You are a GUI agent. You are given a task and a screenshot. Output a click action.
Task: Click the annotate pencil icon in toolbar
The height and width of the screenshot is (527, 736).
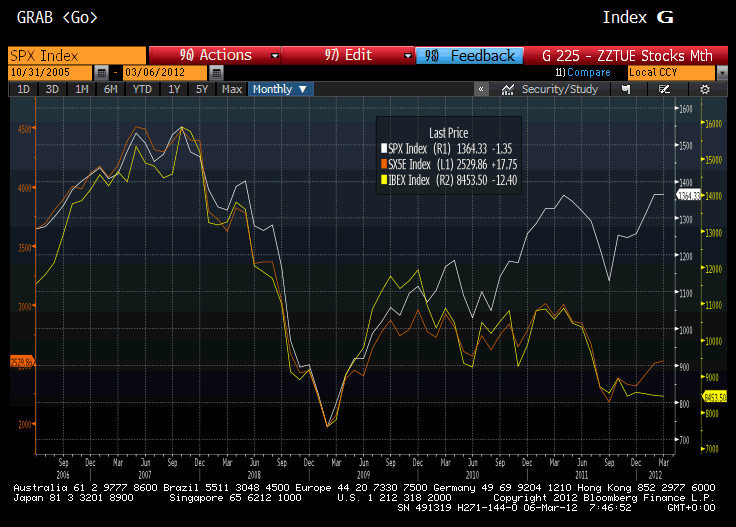pyautogui.click(x=664, y=89)
